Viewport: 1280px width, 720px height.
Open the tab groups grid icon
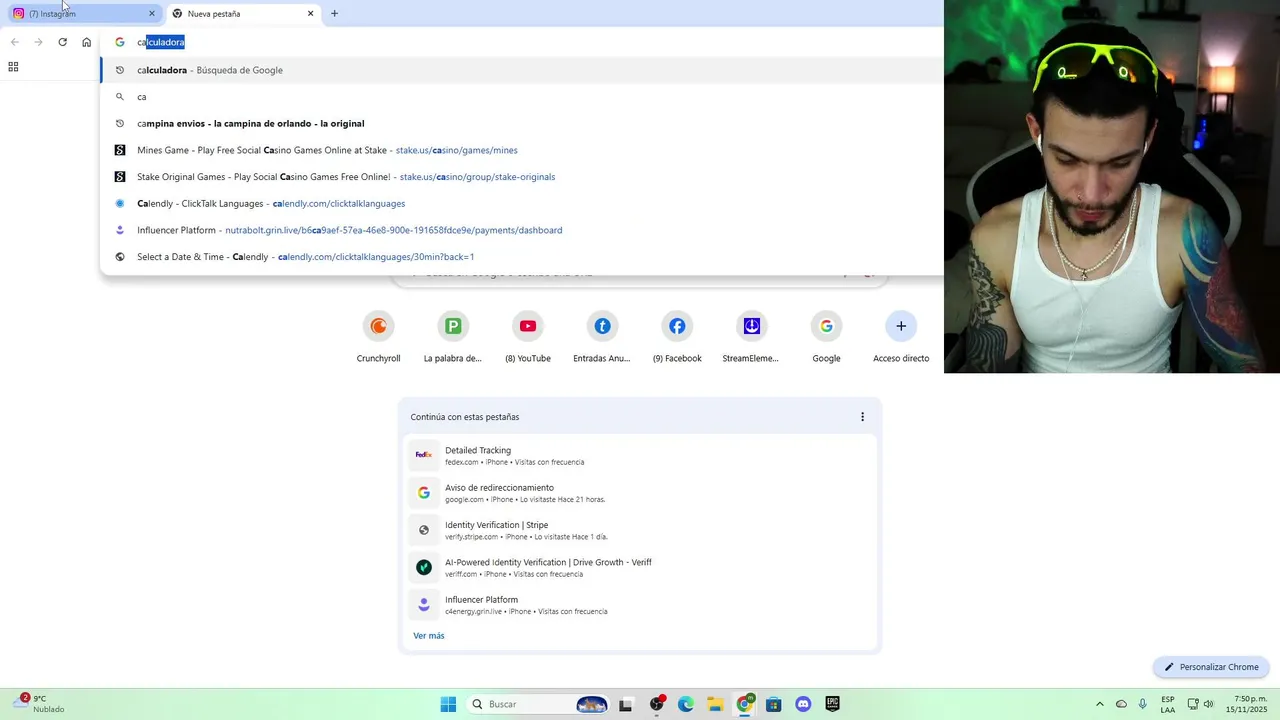(x=13, y=67)
